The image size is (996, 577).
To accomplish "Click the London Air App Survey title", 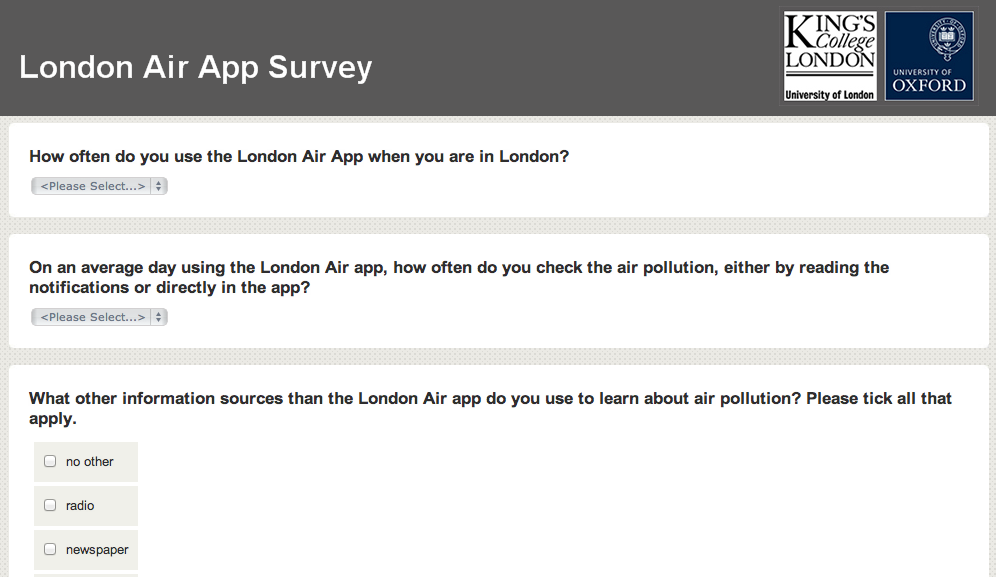I will (x=195, y=67).
